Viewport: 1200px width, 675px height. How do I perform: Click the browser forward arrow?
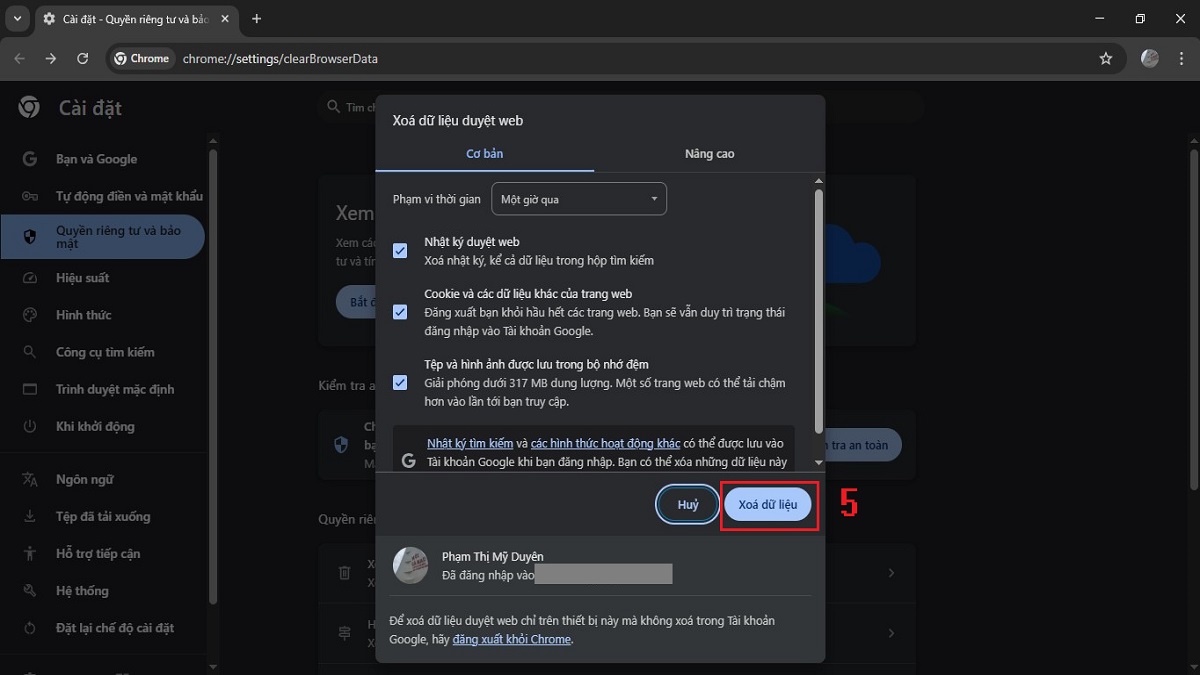pyautogui.click(x=51, y=59)
